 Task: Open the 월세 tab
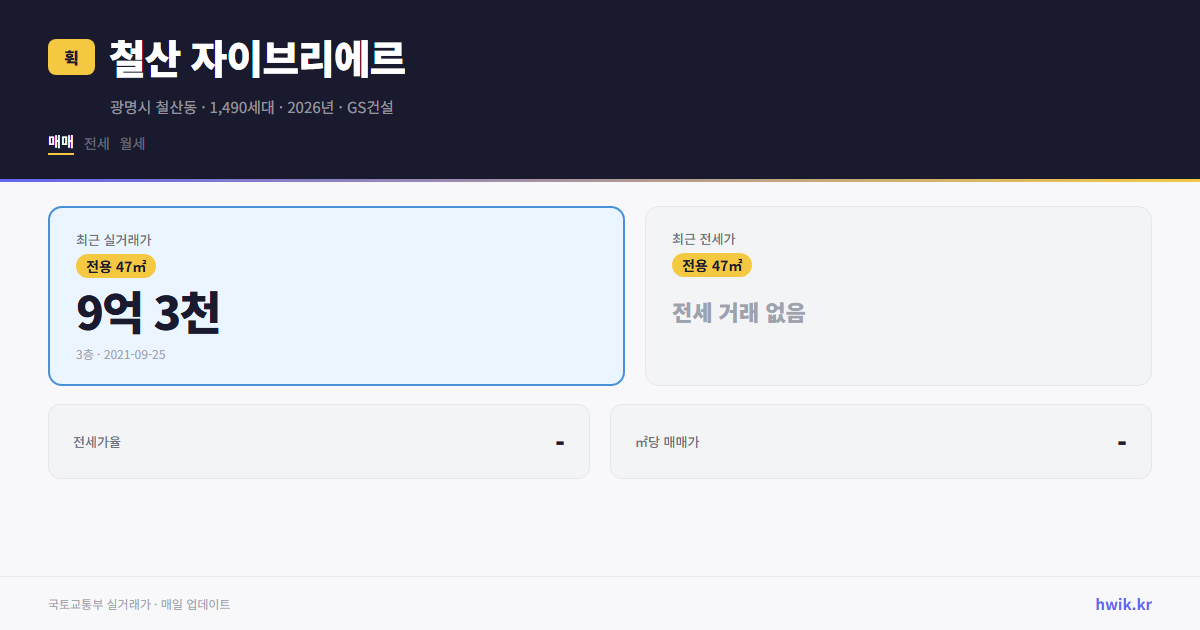click(x=131, y=143)
